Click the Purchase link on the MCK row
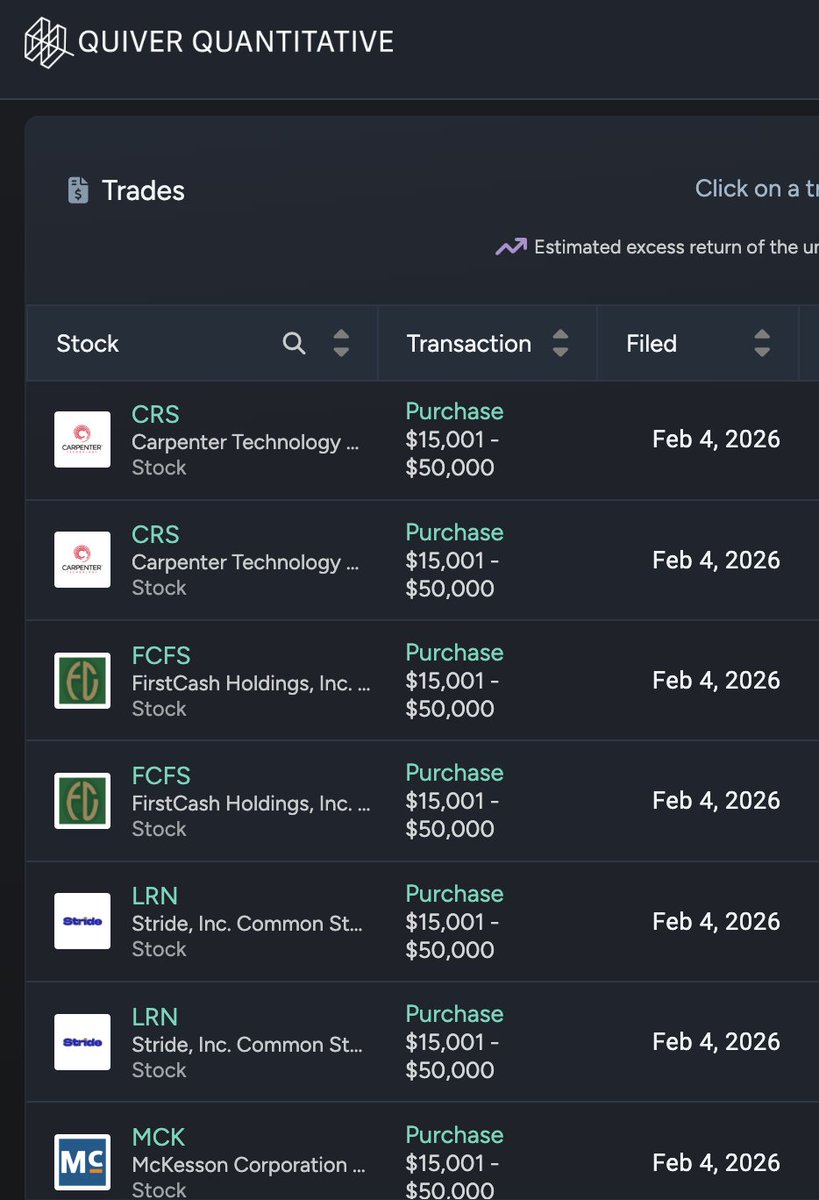The width and height of the screenshot is (819, 1200). click(454, 1135)
